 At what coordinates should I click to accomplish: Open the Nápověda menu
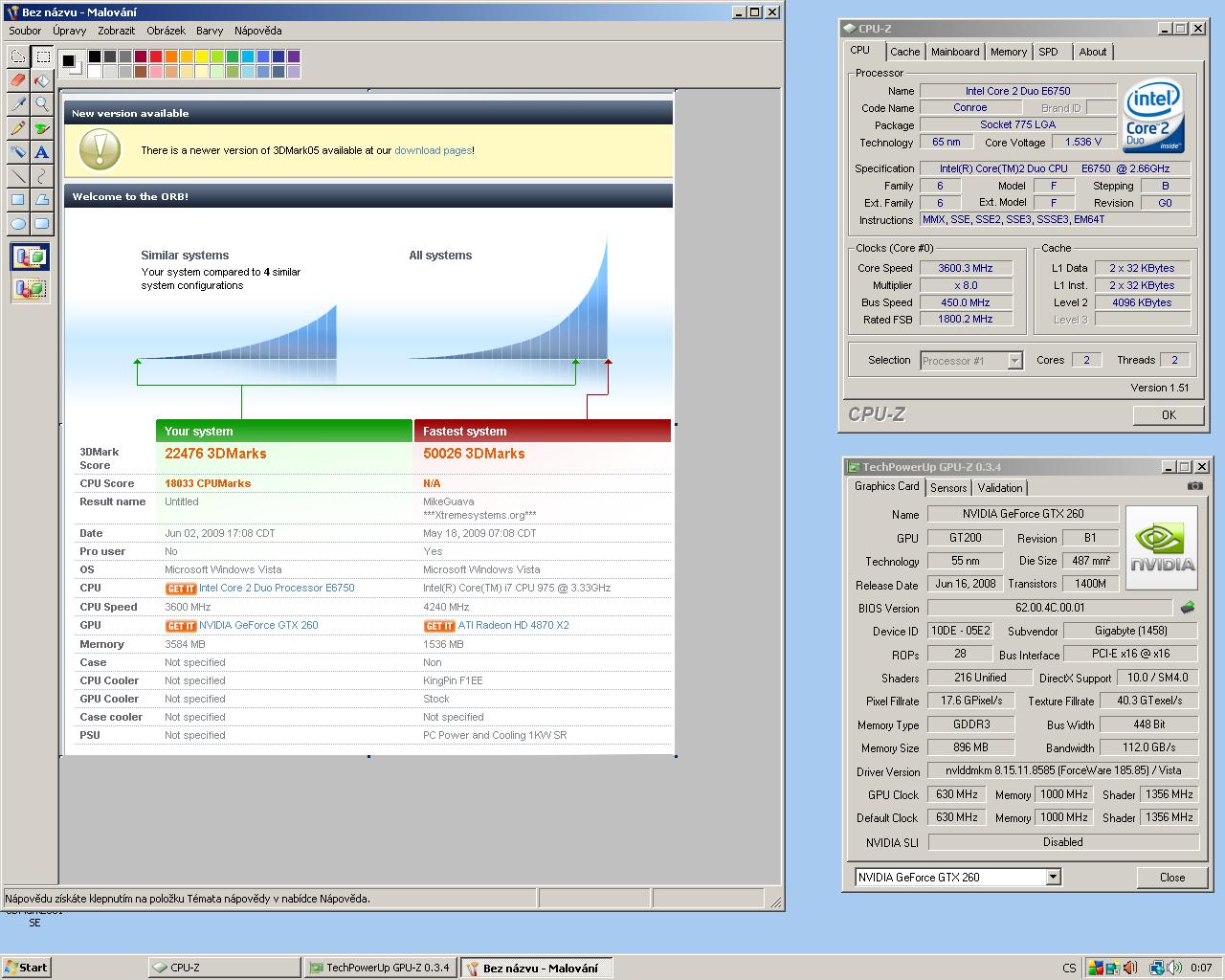257,31
